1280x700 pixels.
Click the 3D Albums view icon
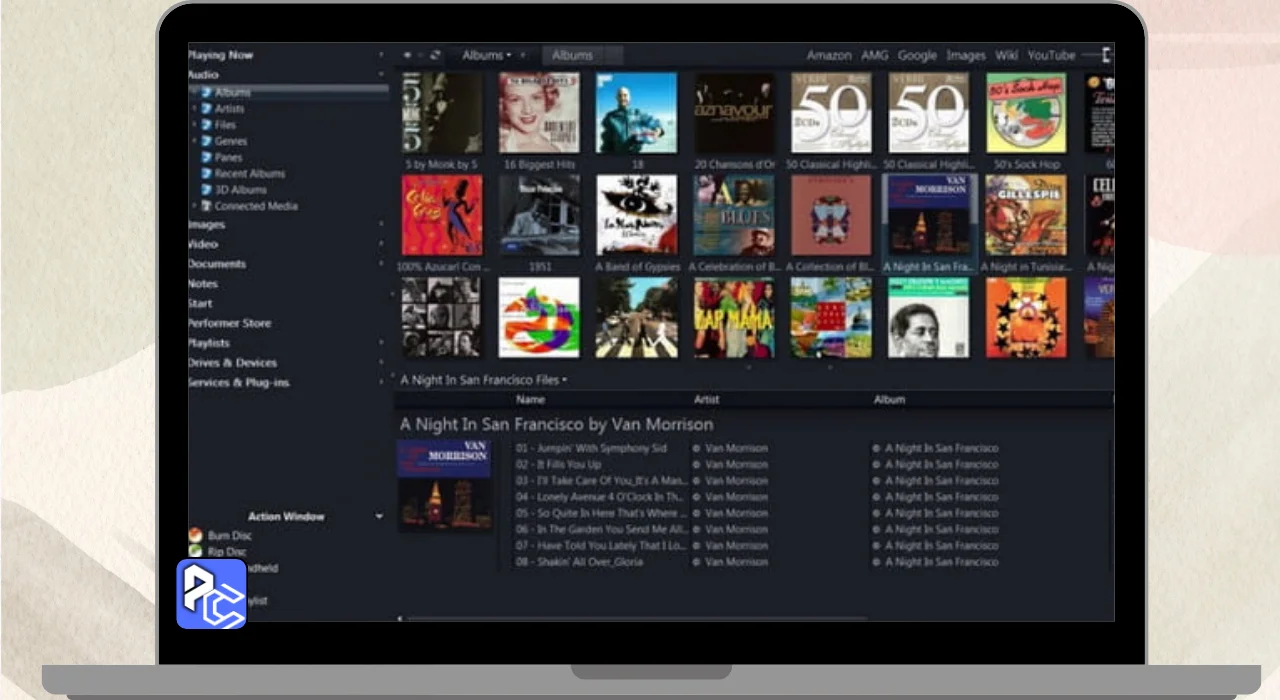click(x=207, y=189)
